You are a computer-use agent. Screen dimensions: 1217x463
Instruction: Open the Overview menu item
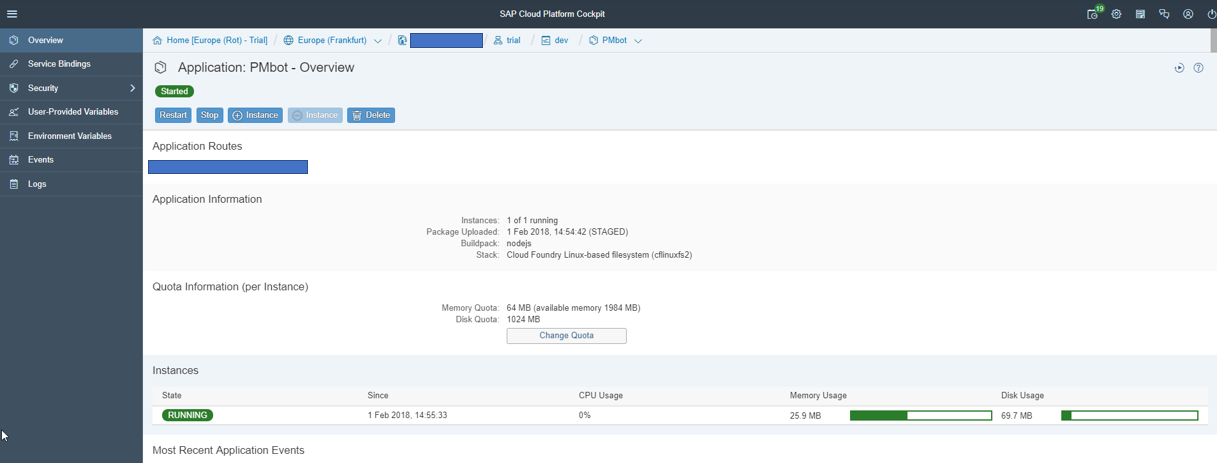(x=71, y=40)
